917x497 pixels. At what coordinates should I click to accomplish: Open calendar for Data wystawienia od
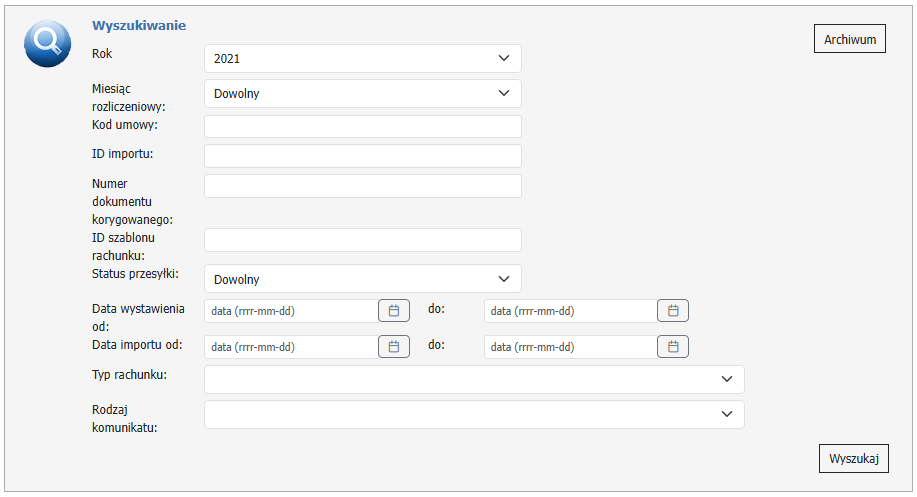click(394, 311)
